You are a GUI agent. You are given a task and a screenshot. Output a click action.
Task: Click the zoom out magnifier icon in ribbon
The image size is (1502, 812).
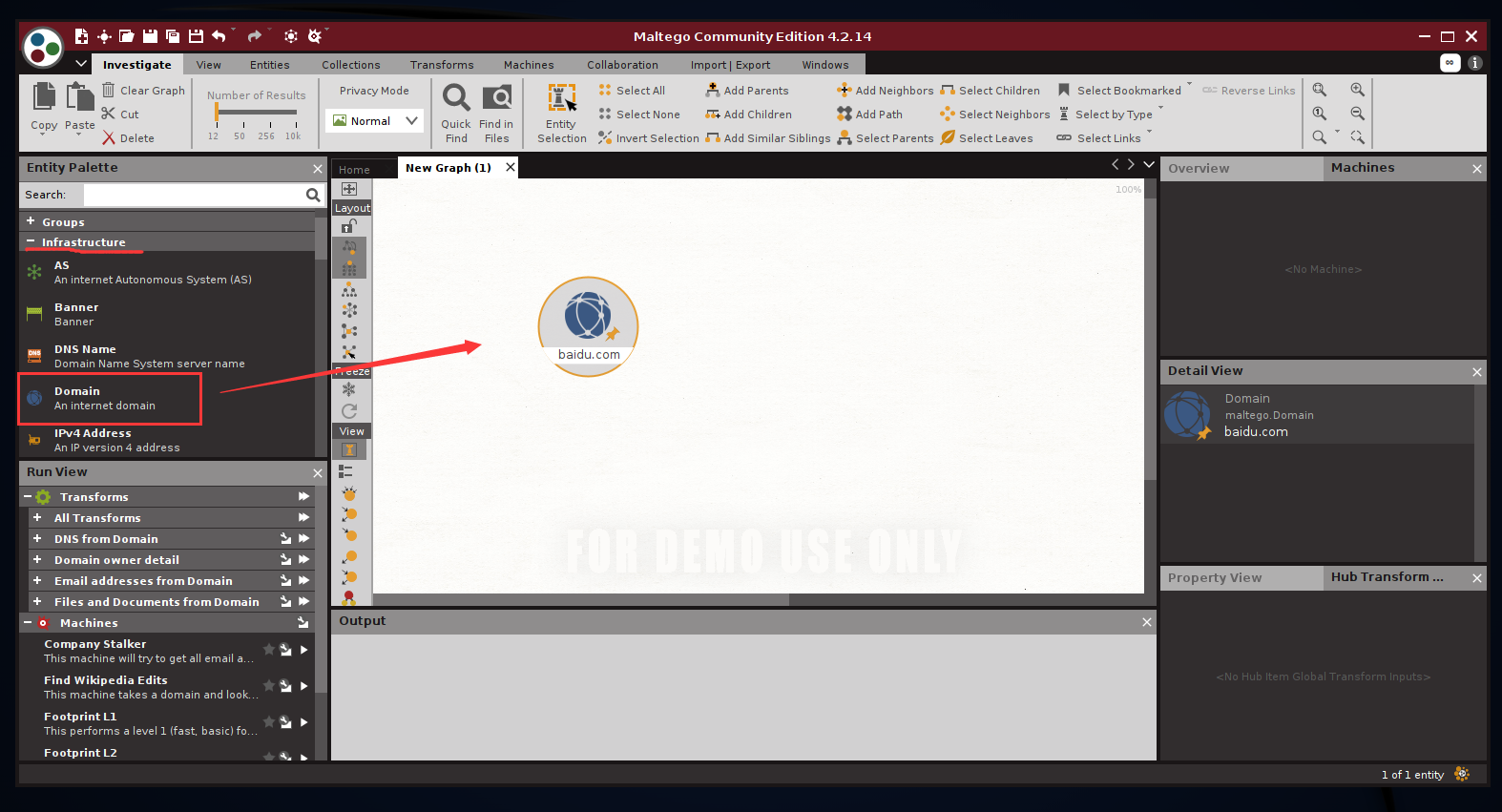point(1357,113)
